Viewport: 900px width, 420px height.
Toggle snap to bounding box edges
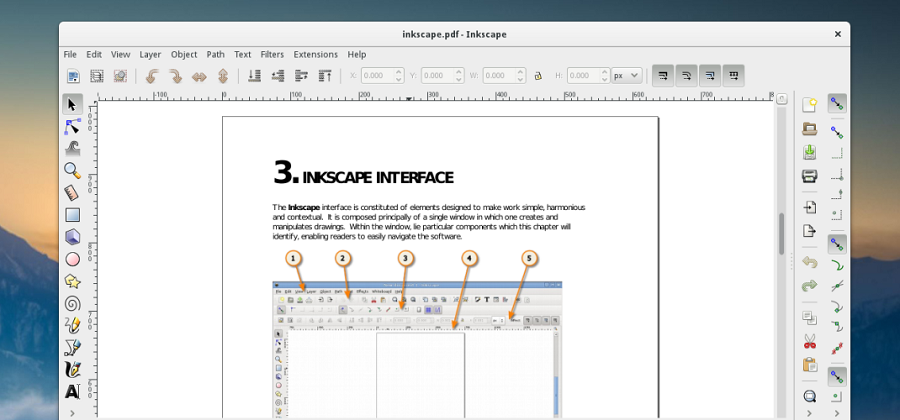tap(837, 153)
